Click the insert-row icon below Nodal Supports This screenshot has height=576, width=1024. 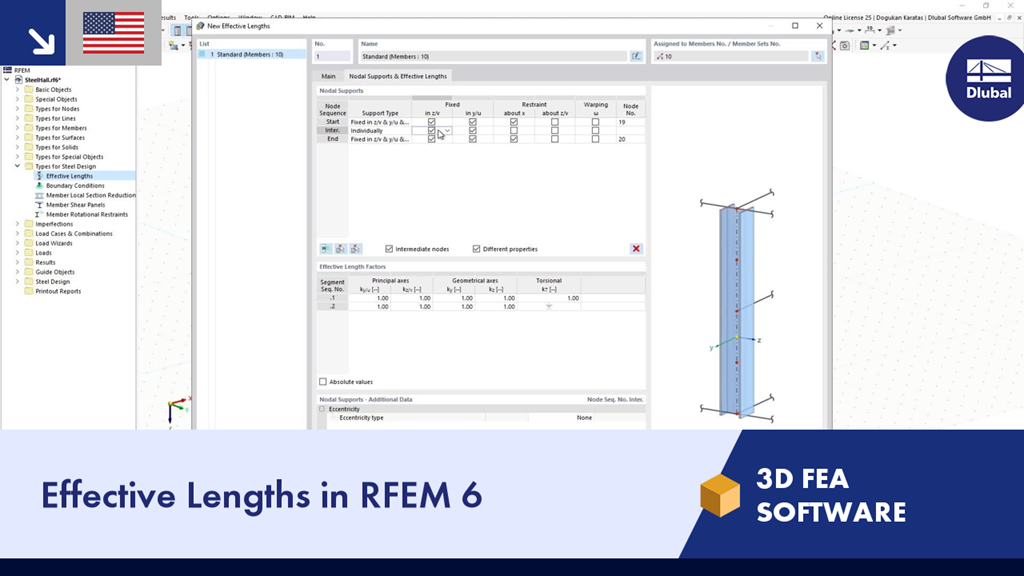[x=326, y=249]
